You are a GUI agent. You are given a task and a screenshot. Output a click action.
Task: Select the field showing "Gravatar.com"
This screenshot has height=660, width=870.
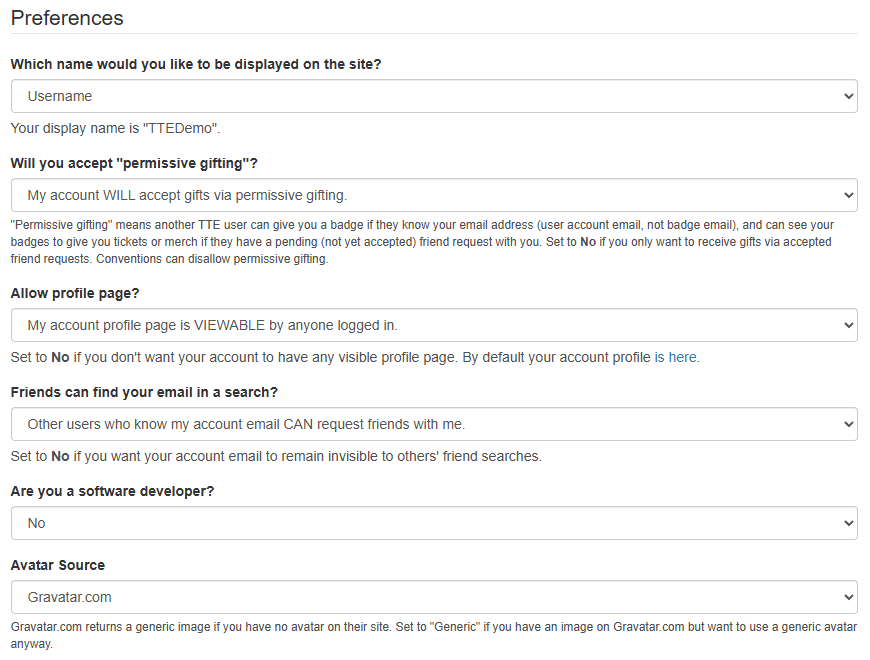click(434, 595)
